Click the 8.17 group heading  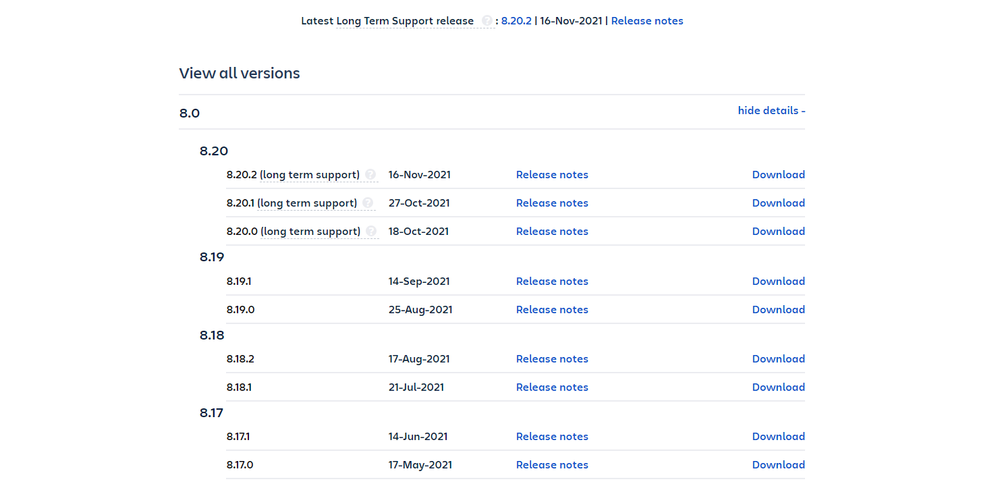click(211, 413)
